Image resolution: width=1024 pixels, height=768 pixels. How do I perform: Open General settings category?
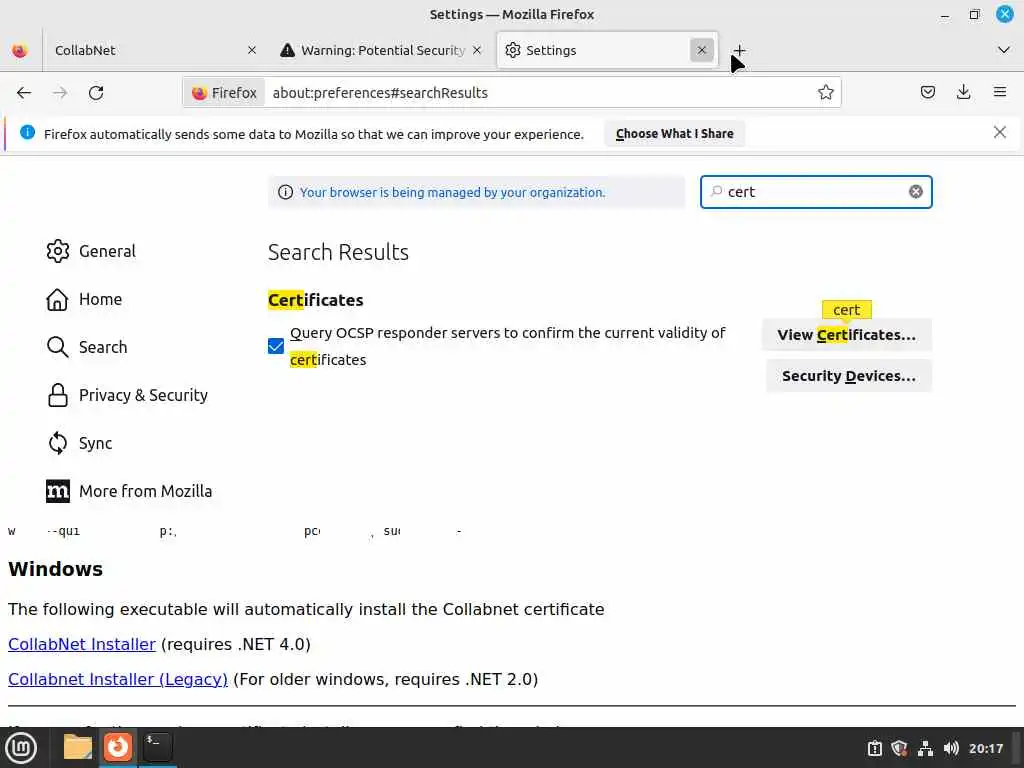pyautogui.click(x=91, y=251)
